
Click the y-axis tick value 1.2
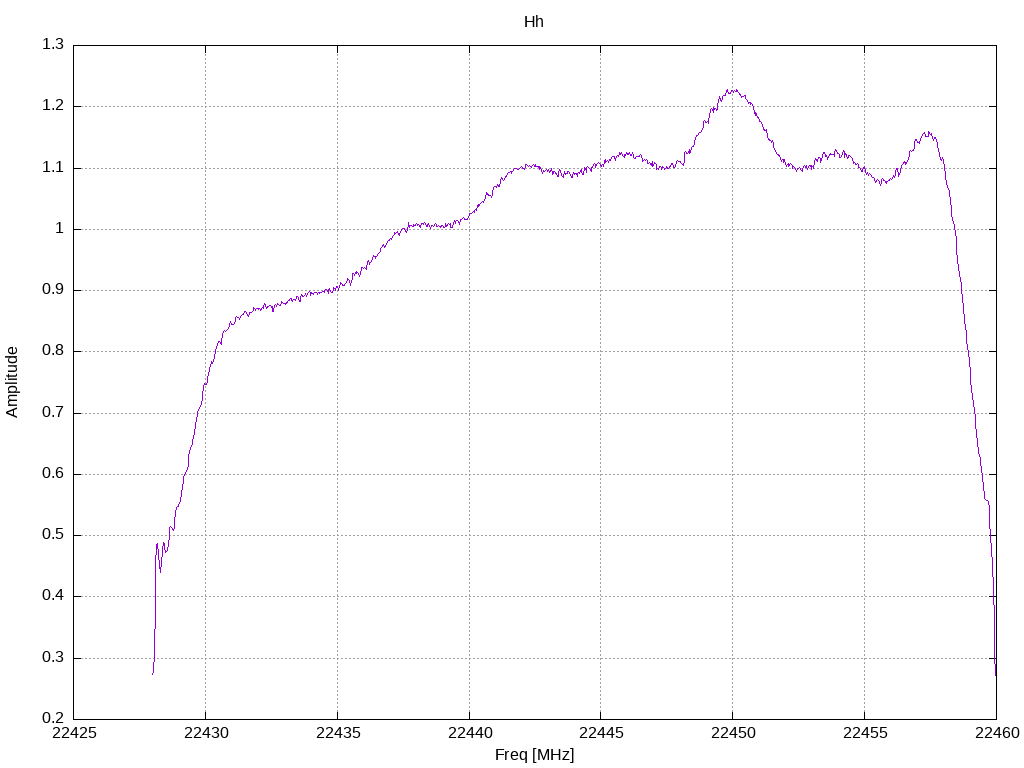point(53,106)
